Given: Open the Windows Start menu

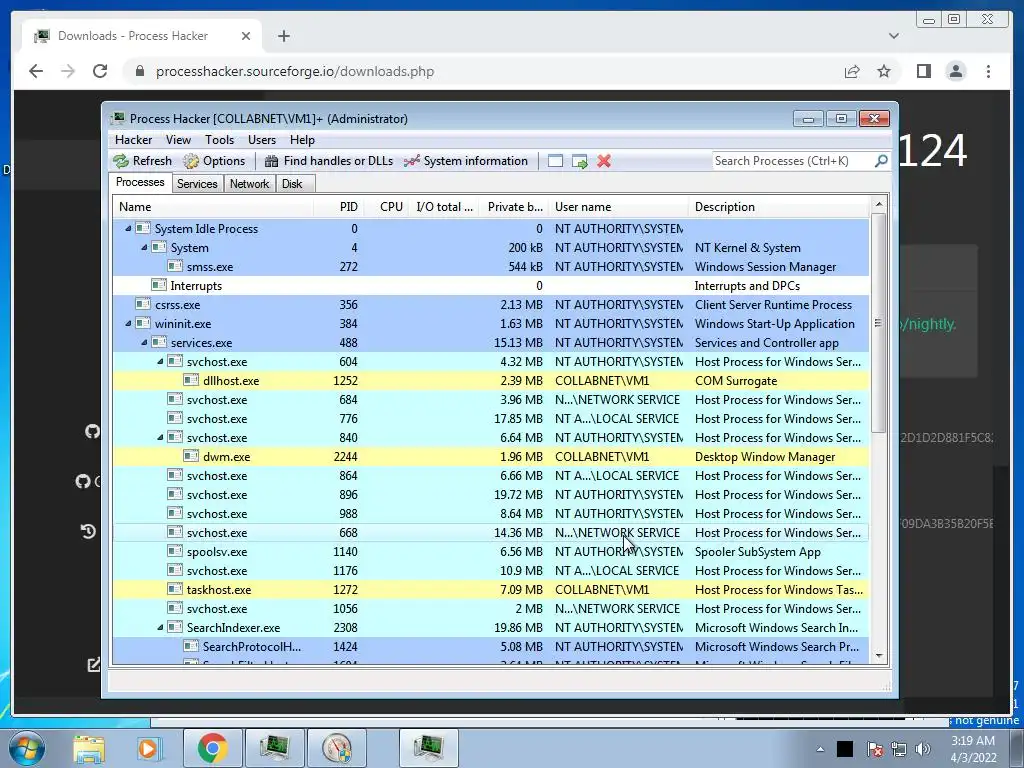Looking at the screenshot, I should pyautogui.click(x=27, y=748).
